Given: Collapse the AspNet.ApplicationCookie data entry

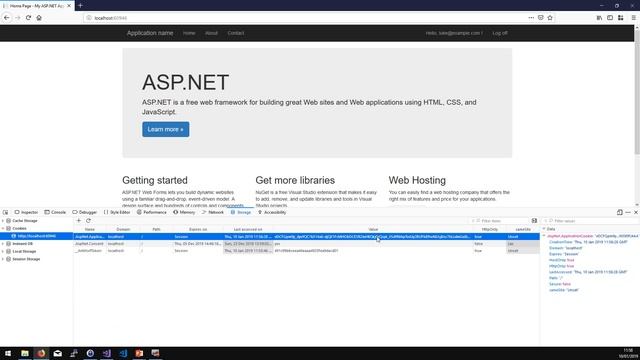Looking at the screenshot, I should click(544, 236).
